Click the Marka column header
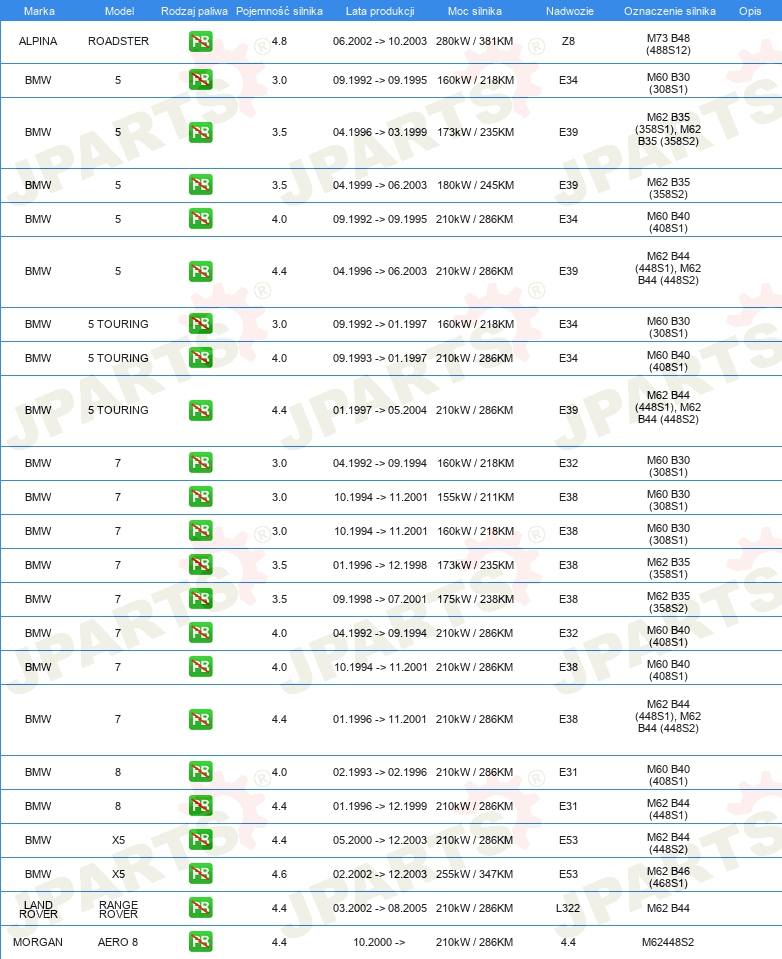Screen dimensions: 782x959 pyautogui.click(x=39, y=11)
